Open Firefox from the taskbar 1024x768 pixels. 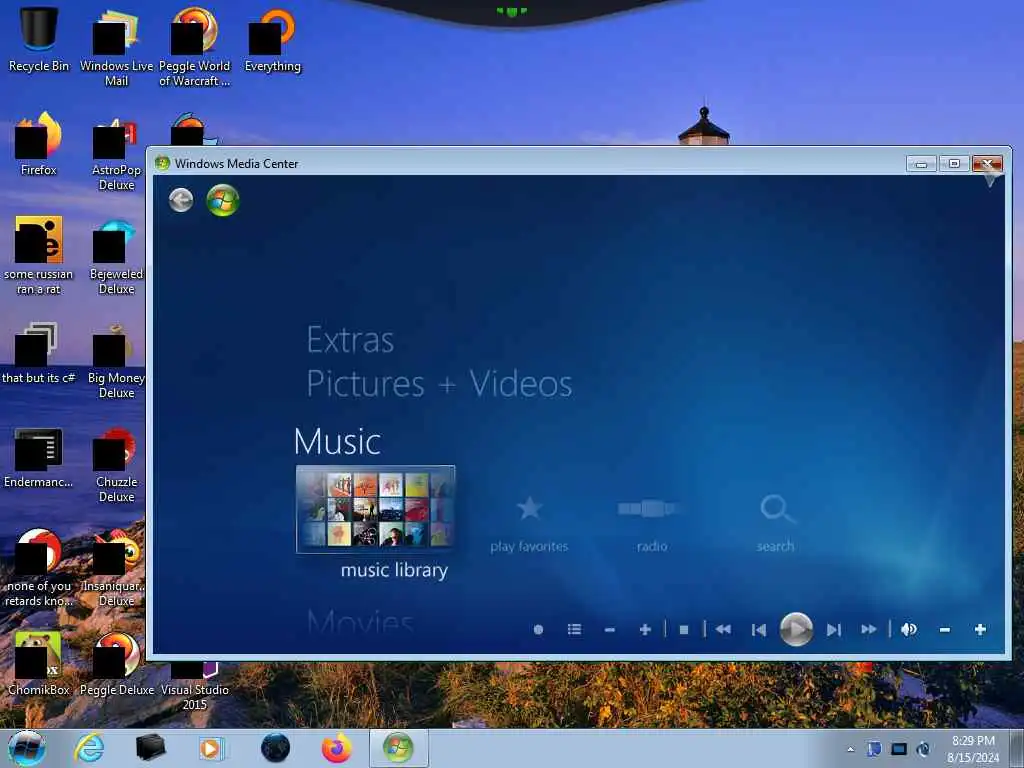click(336, 748)
